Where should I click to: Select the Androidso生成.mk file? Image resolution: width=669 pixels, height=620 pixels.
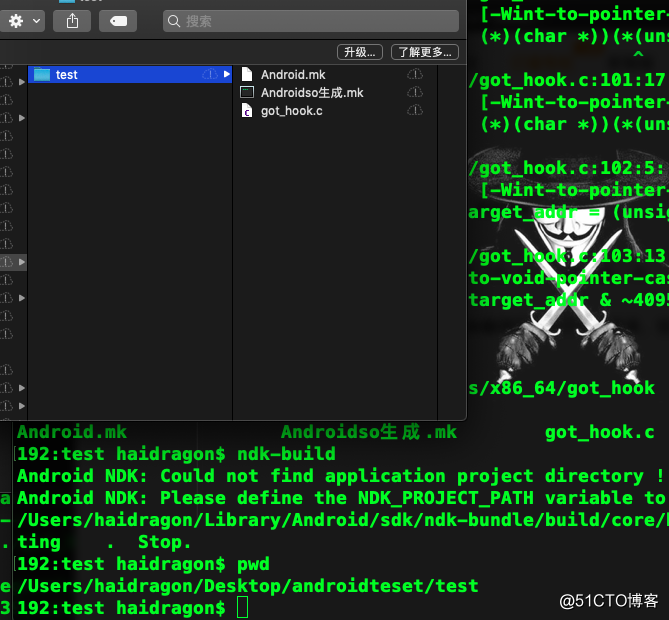[312, 93]
